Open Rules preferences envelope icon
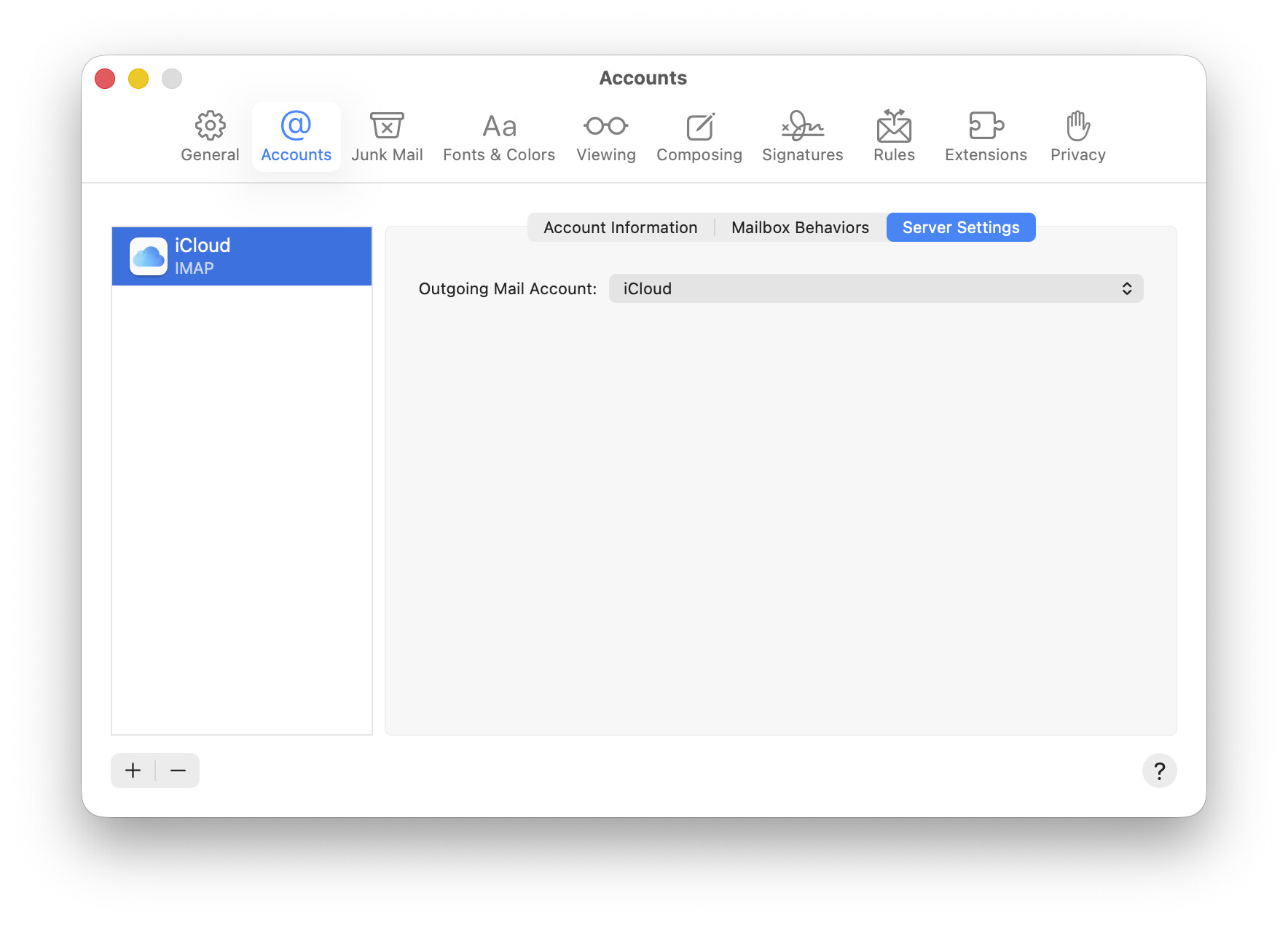This screenshot has width=1288, height=925. click(x=894, y=127)
